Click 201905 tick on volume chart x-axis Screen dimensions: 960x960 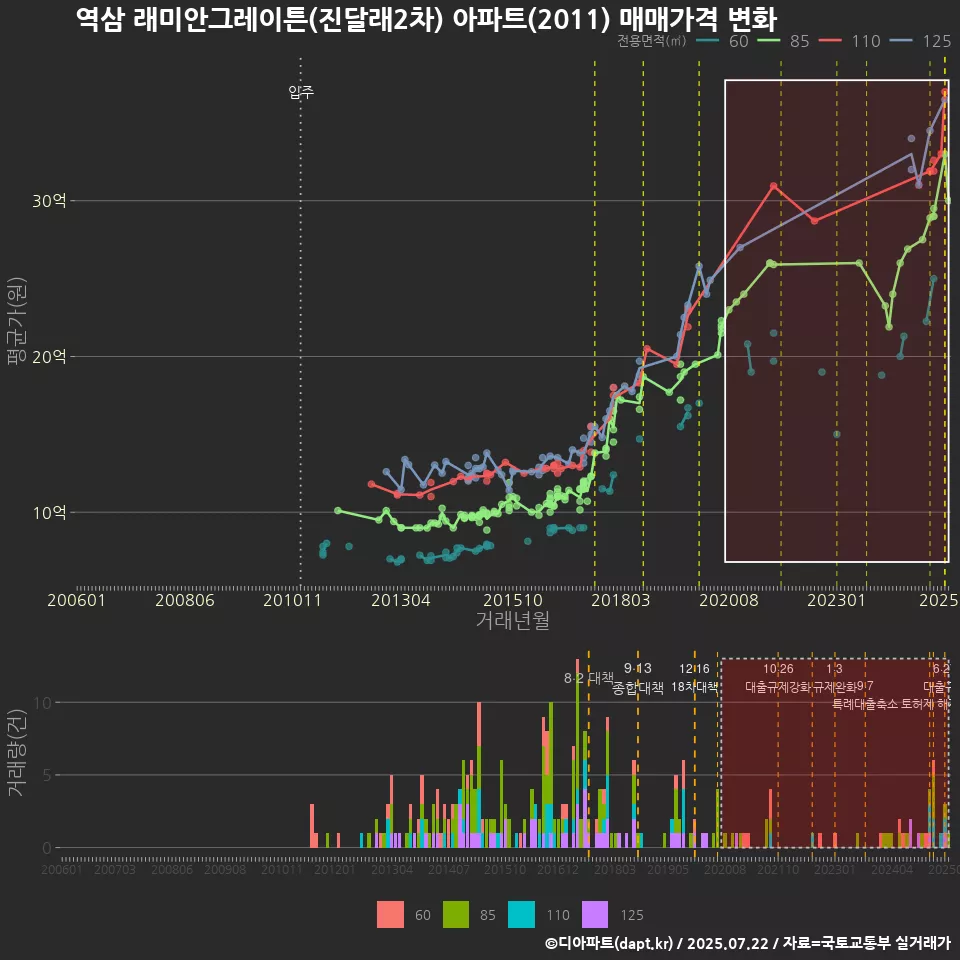(x=668, y=869)
